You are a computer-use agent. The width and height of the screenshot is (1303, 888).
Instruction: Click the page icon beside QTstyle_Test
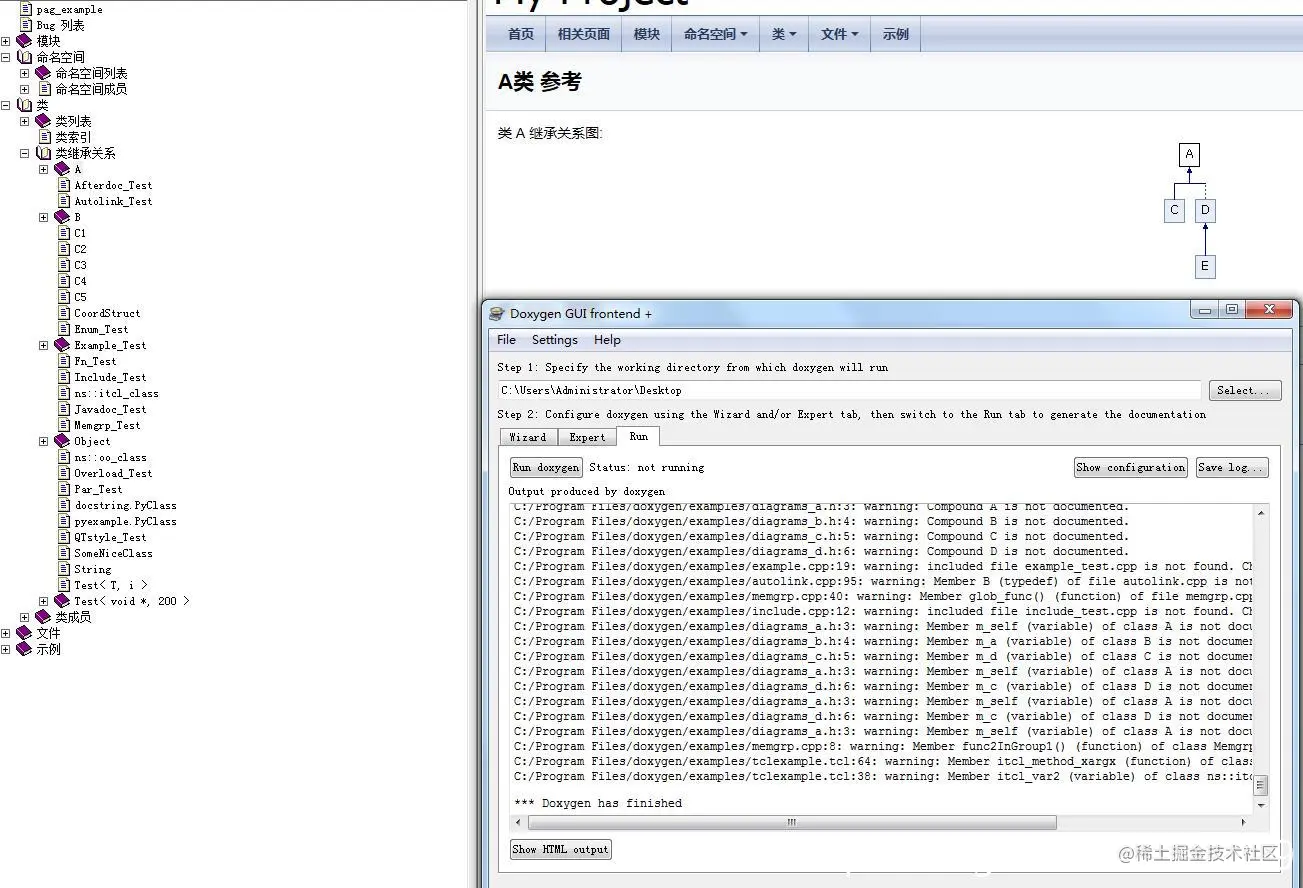[64, 537]
